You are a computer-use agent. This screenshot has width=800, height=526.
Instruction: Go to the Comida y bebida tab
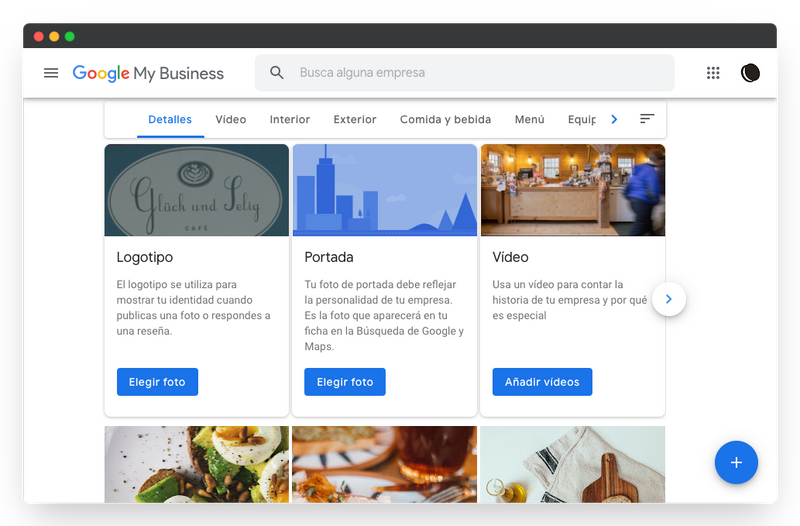[x=445, y=119]
